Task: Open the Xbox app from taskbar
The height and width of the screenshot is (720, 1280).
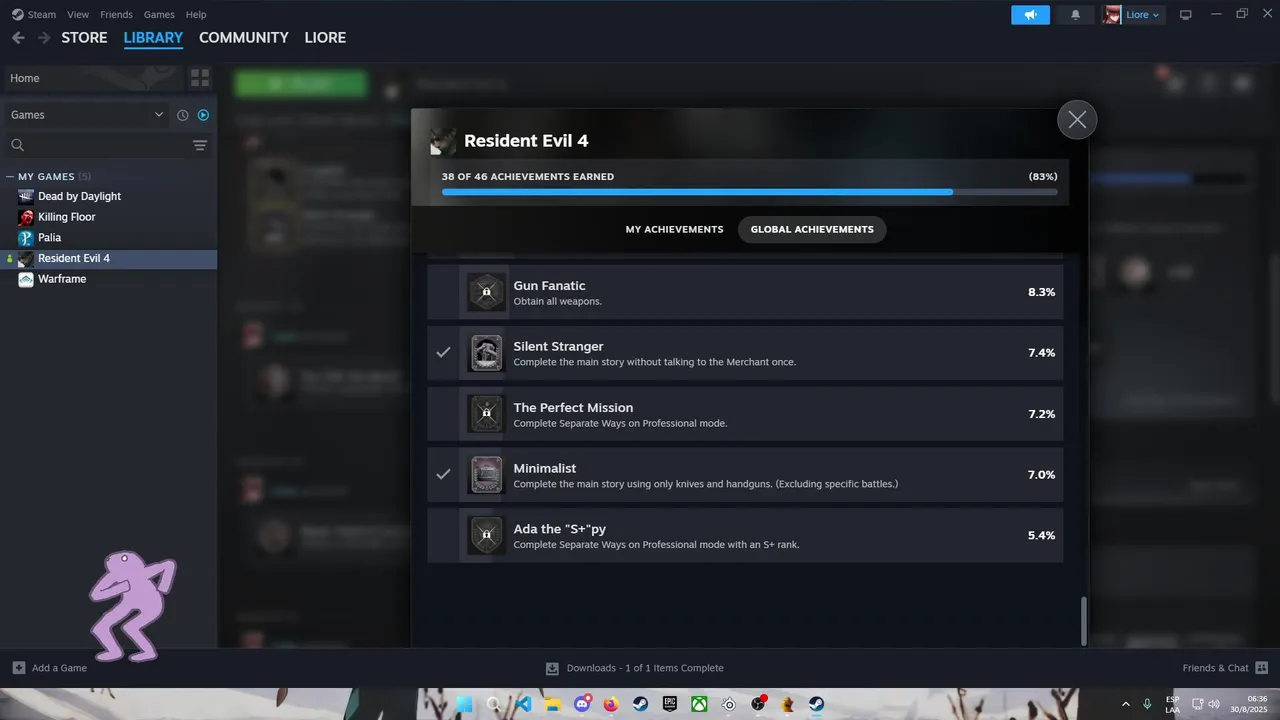Action: click(x=699, y=704)
